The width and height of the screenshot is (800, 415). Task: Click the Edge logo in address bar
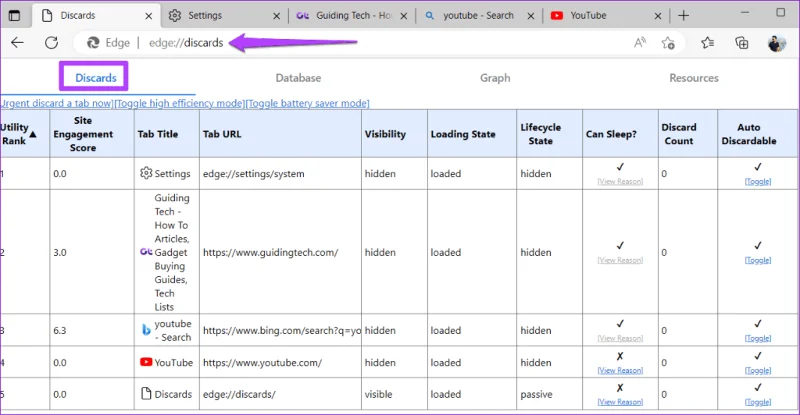point(93,43)
